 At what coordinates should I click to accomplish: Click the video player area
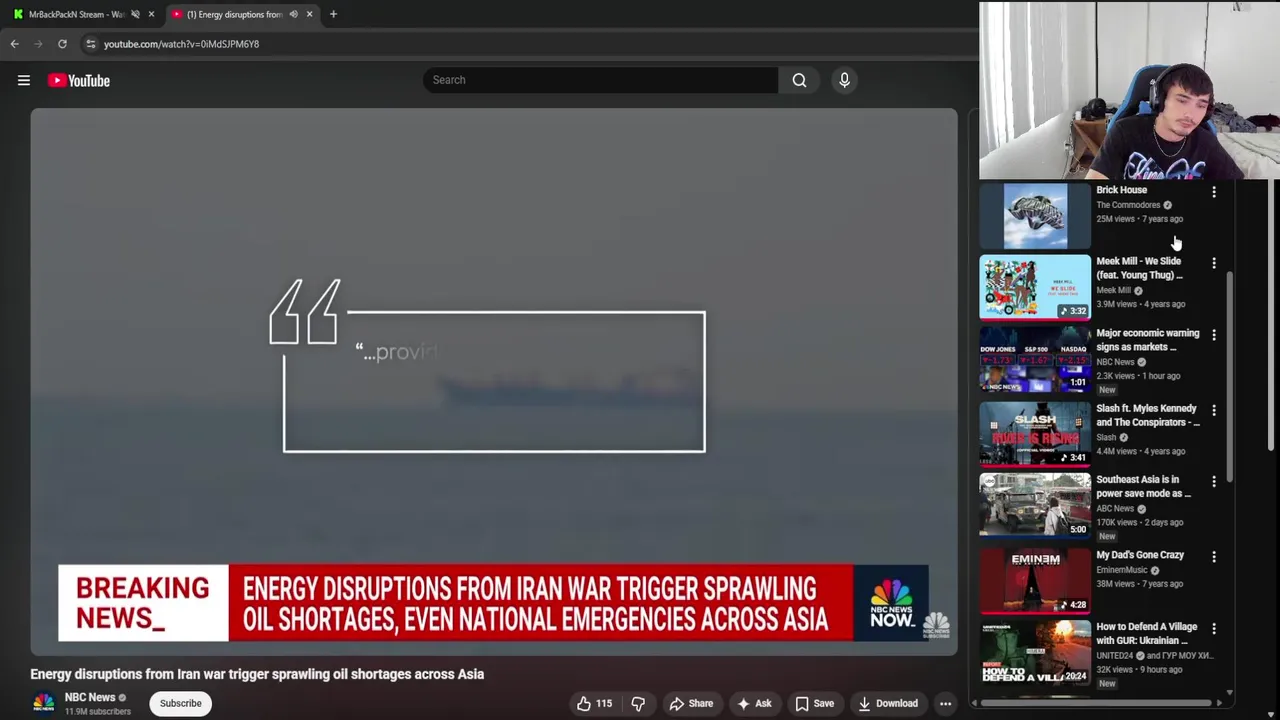(x=493, y=381)
